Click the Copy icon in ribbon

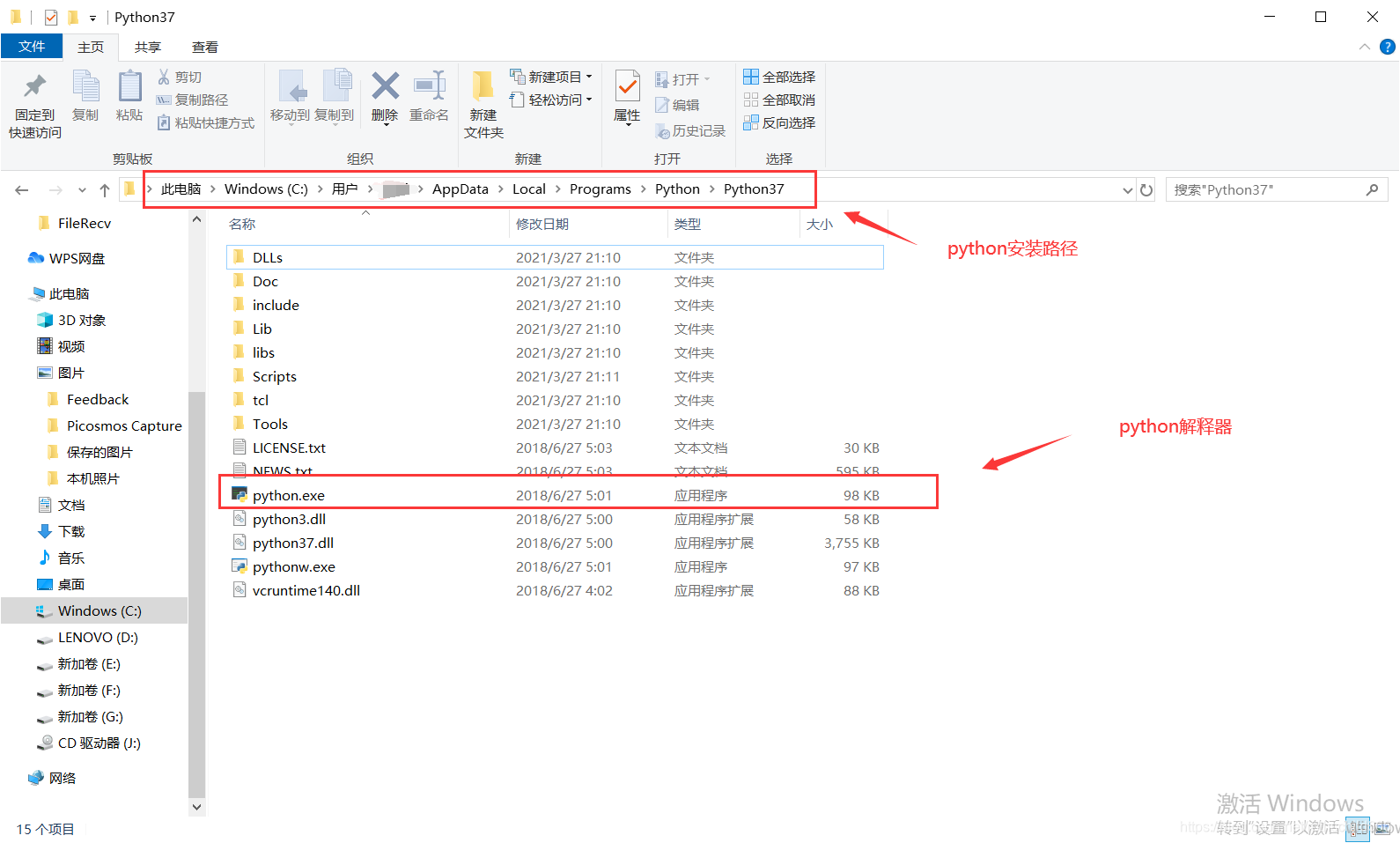pyautogui.click(x=85, y=86)
